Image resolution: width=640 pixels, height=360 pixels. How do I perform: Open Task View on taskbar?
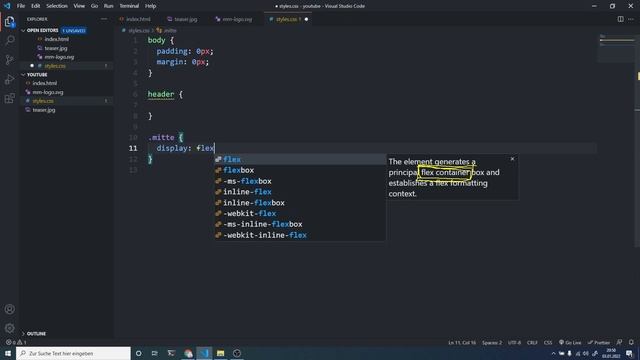point(155,353)
